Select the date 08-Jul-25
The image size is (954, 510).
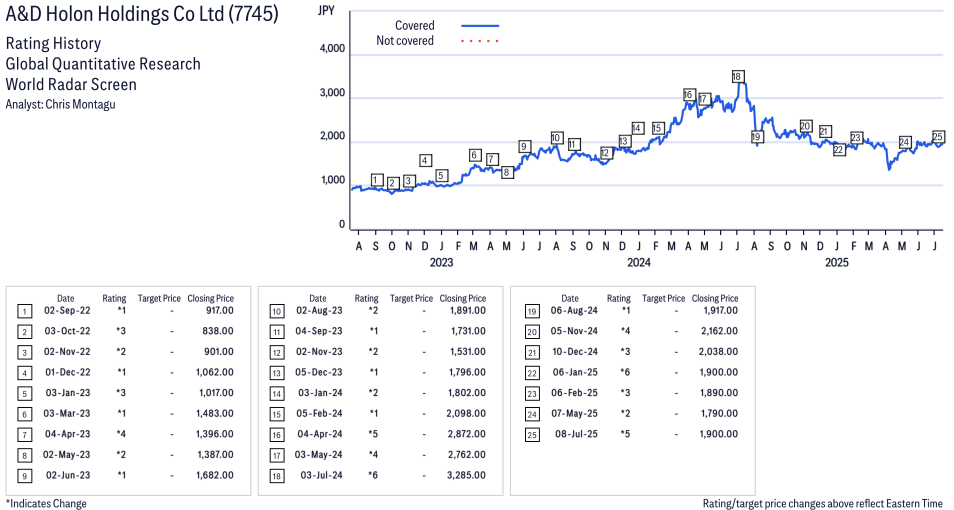click(576, 435)
